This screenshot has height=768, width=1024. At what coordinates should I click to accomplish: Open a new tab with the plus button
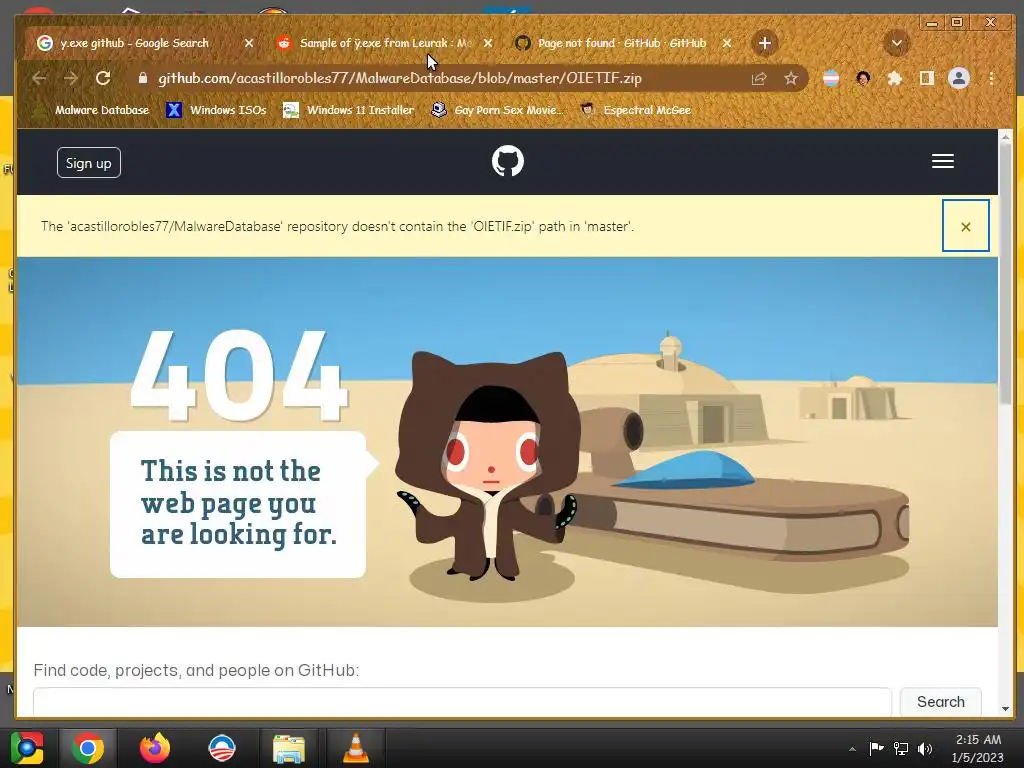765,43
